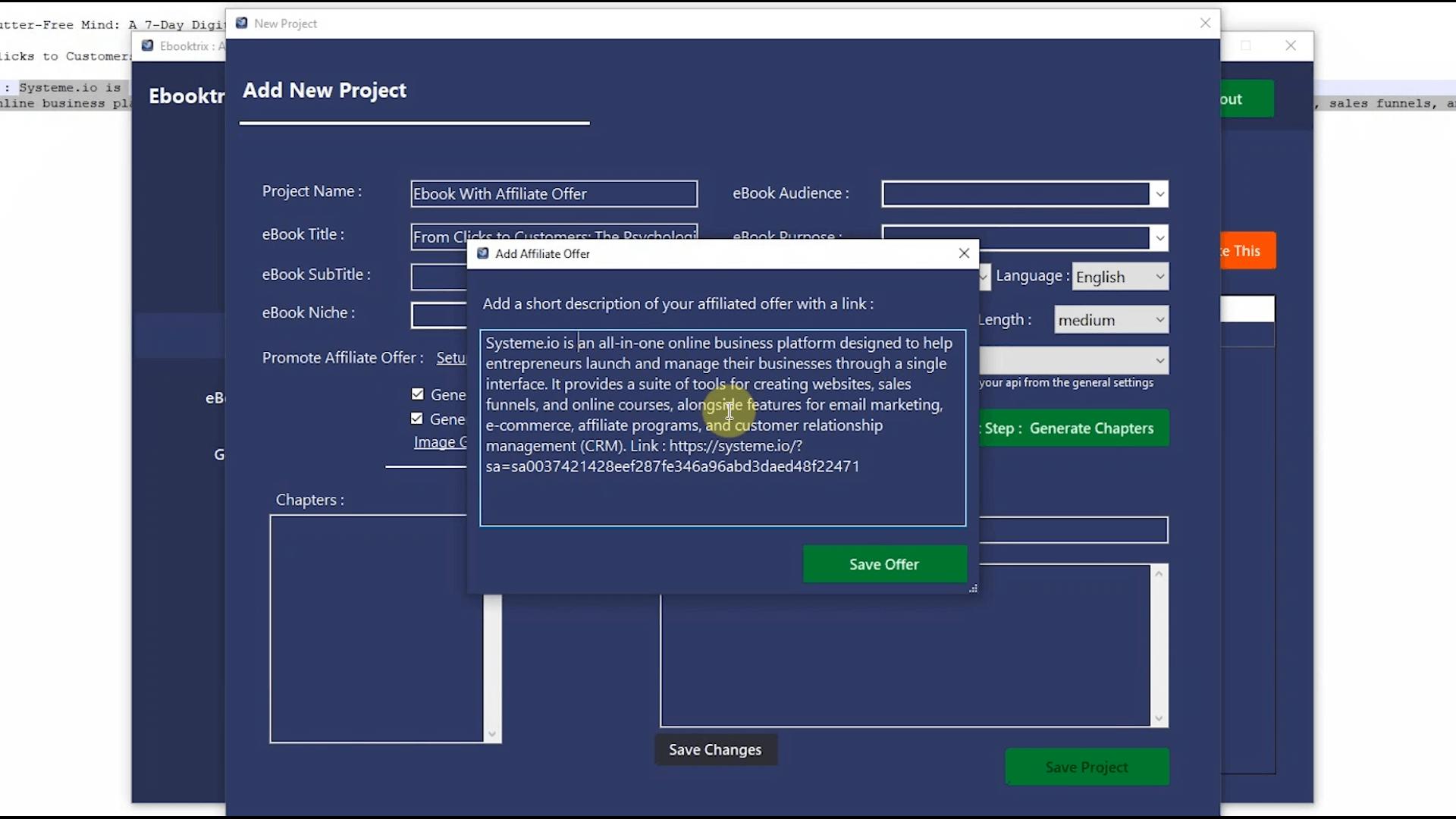
Task: Click the Save Offer button
Action: tap(883, 564)
